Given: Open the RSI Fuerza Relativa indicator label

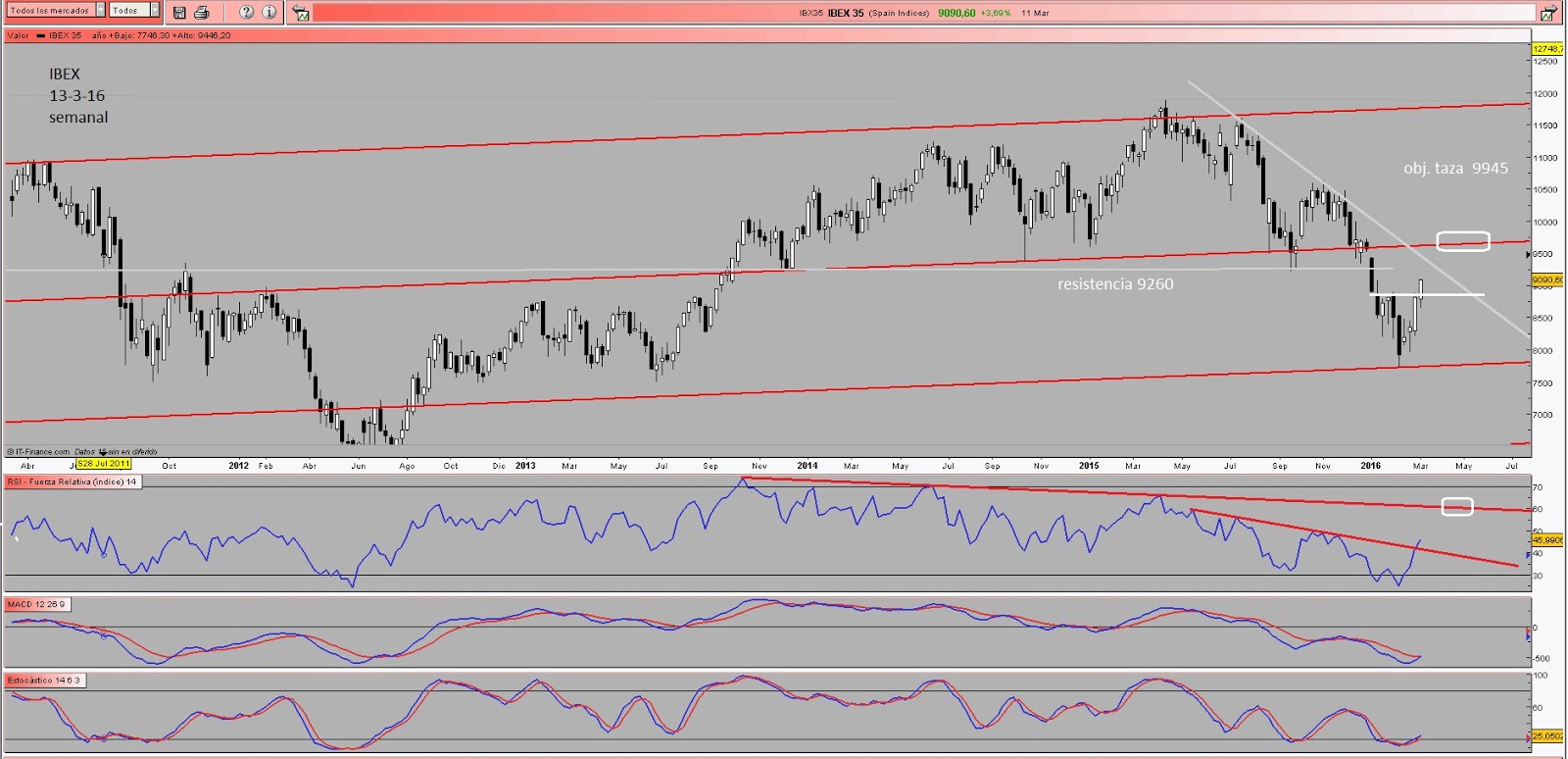Looking at the screenshot, I should [x=73, y=481].
